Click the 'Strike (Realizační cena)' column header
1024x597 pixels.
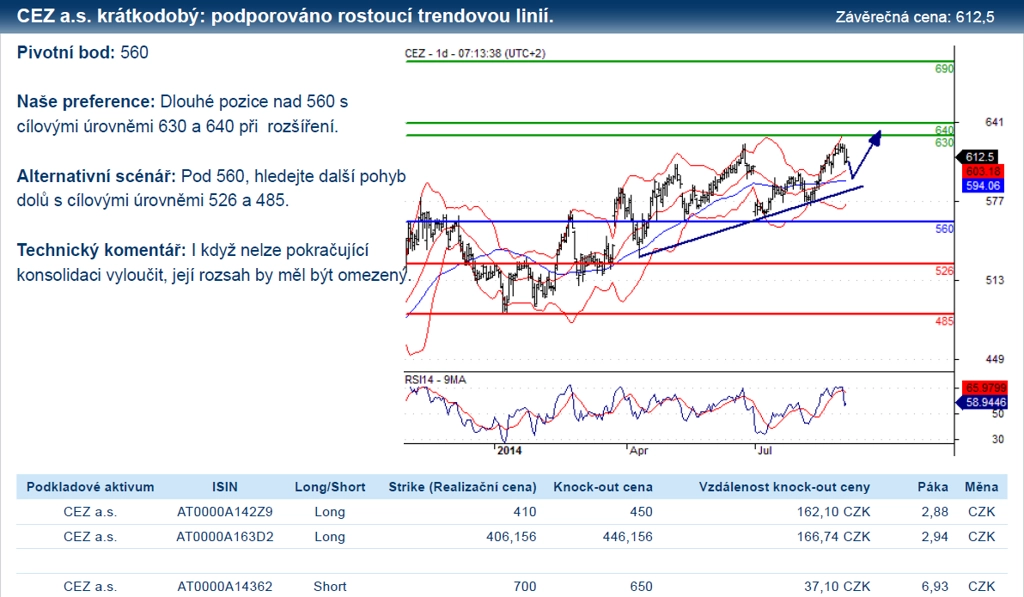point(462,487)
